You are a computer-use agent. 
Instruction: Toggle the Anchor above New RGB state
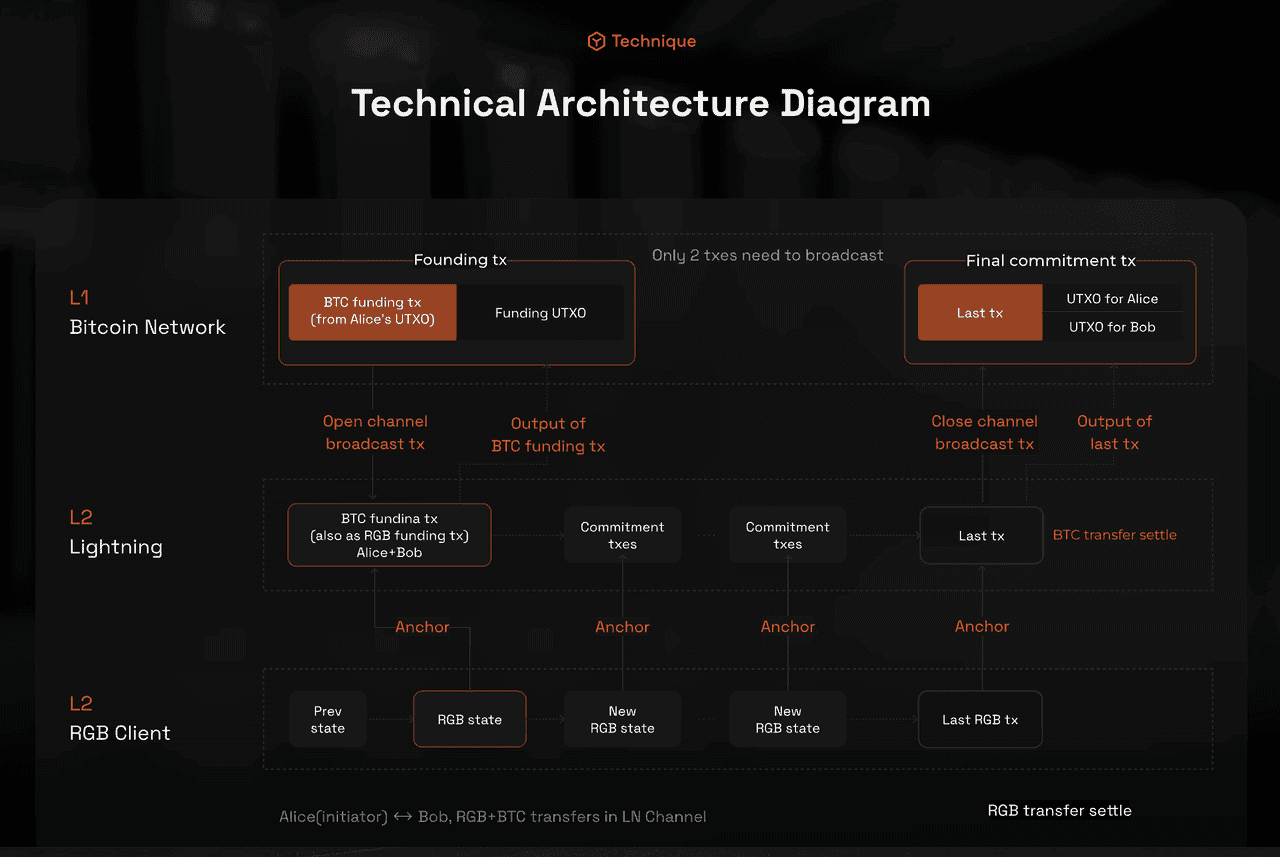622,627
